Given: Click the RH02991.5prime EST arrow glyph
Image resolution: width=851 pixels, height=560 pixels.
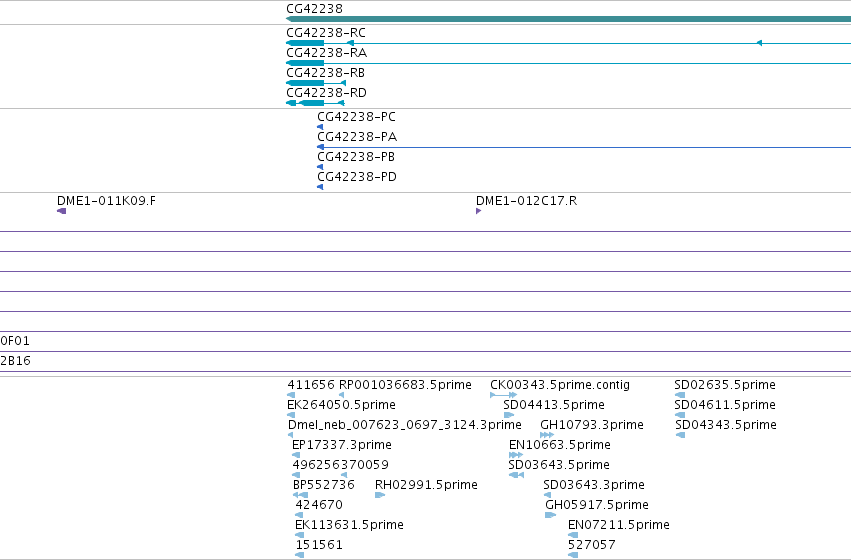Looking at the screenshot, I should [x=380, y=495].
